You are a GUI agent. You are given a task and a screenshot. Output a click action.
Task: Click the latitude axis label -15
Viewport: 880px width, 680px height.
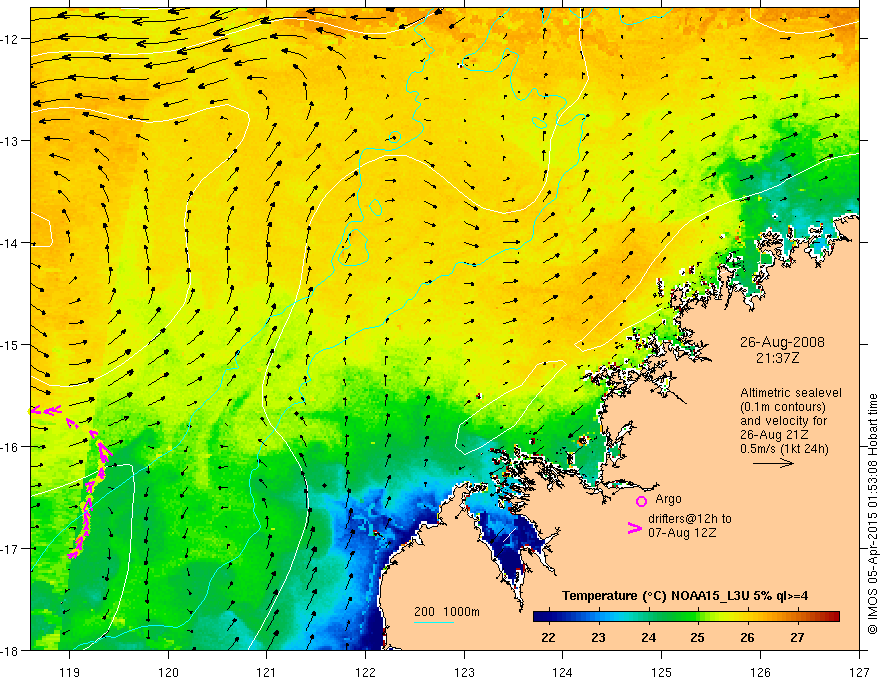pos(11,344)
